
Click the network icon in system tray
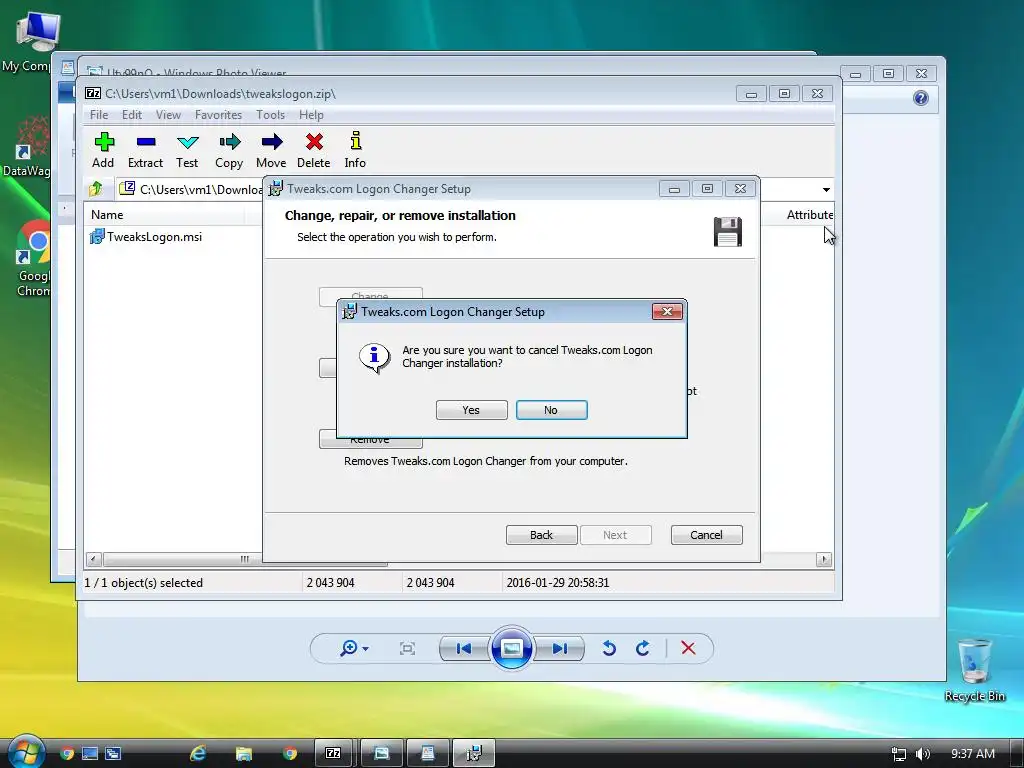[899, 754]
